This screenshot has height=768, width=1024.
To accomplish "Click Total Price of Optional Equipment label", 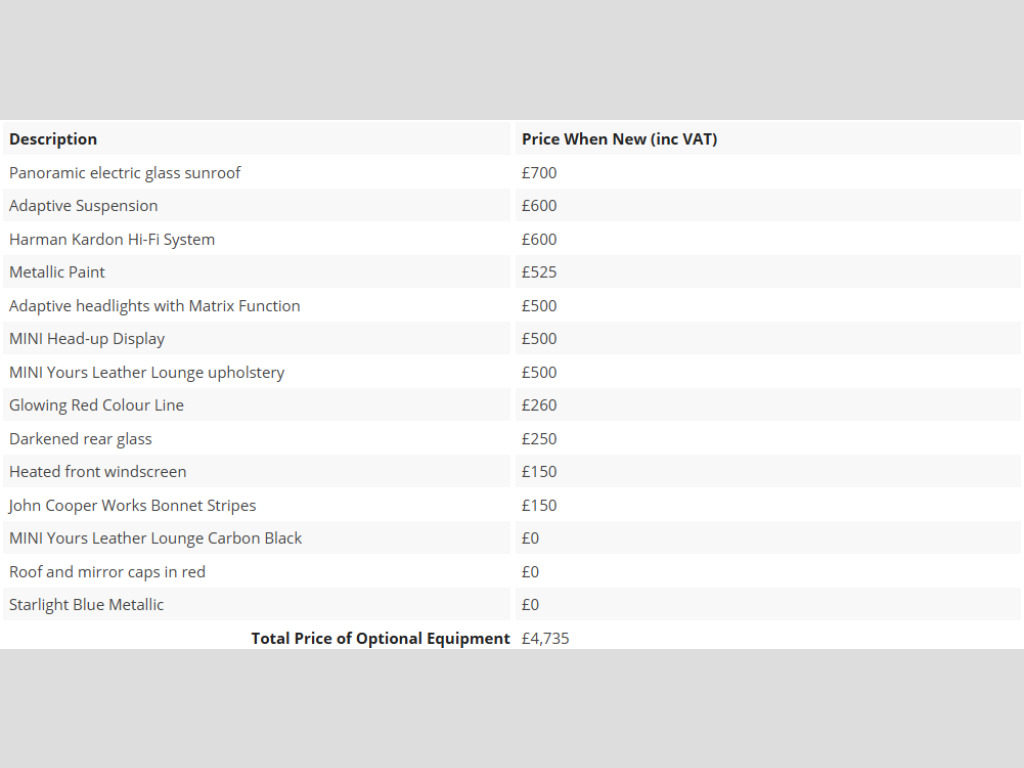I will click(380, 638).
